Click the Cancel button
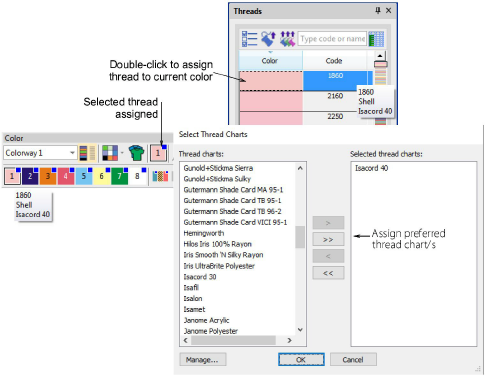 (x=353, y=360)
